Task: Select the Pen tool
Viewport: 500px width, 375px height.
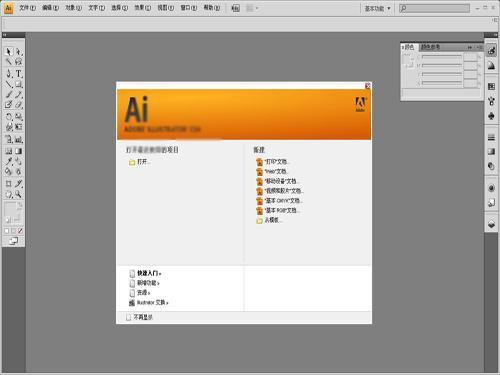Action: pos(9,74)
